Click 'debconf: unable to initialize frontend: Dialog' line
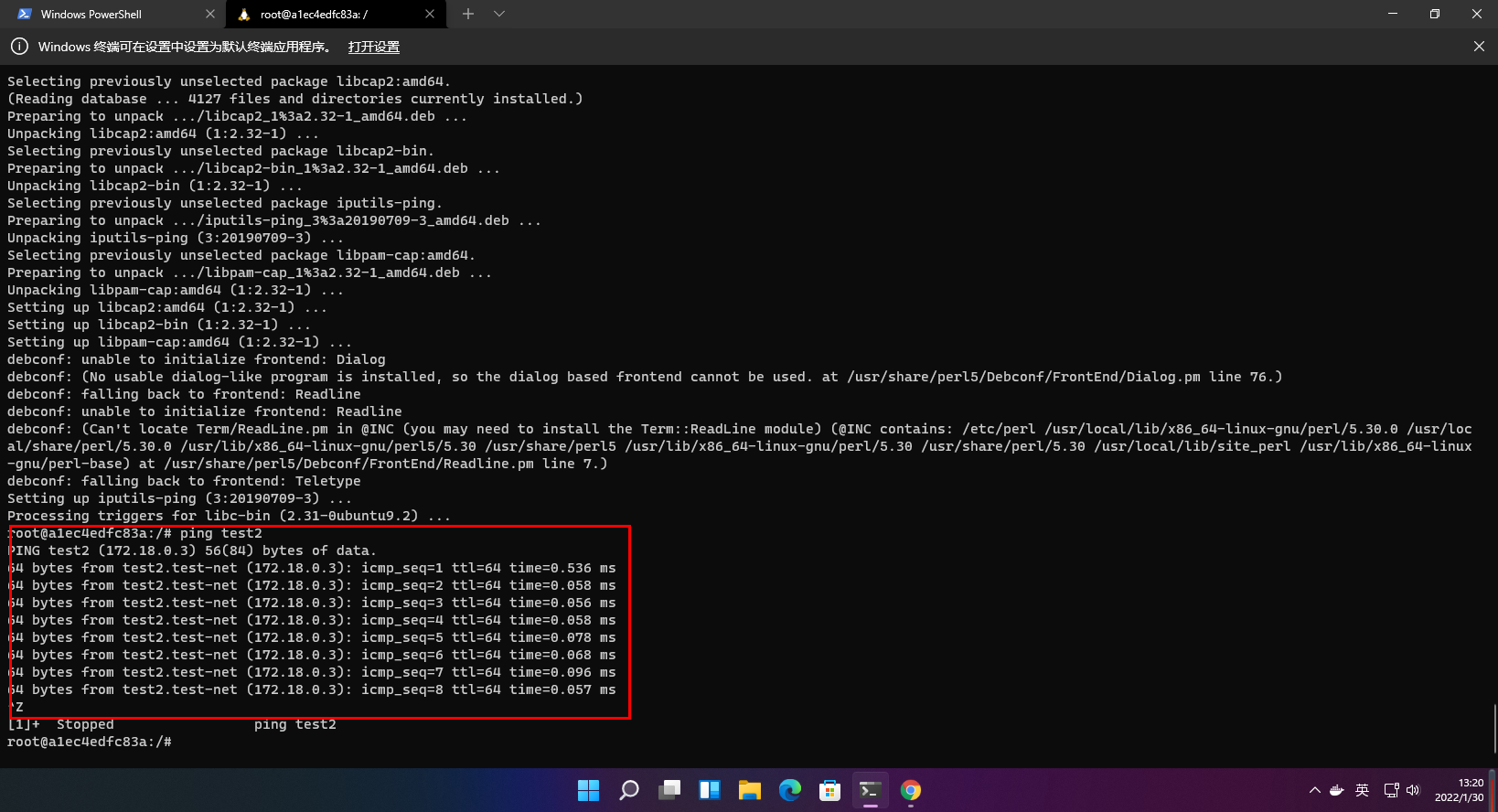This screenshot has height=812, width=1498. click(197, 359)
